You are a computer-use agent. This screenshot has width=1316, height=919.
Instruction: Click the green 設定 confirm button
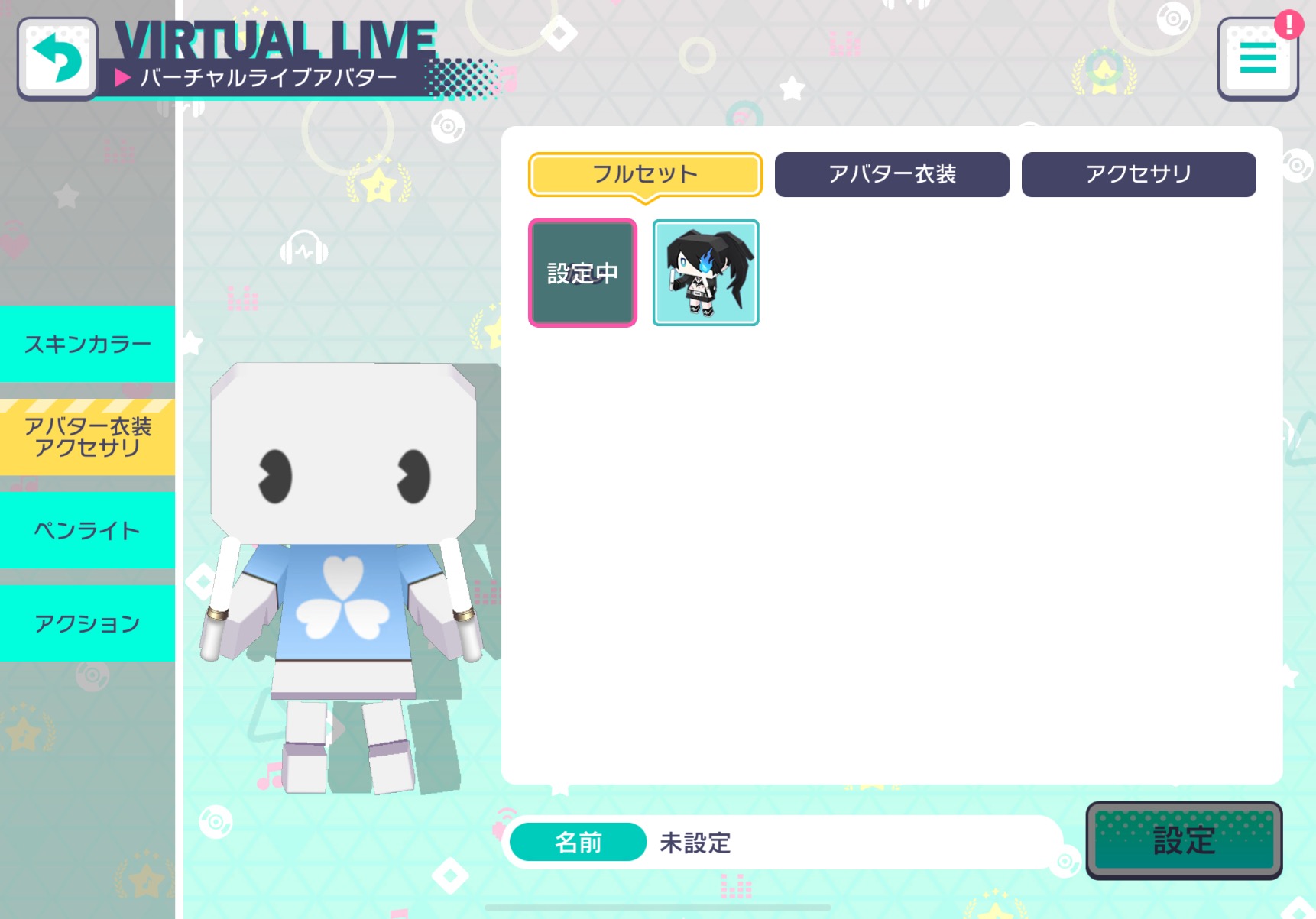(x=1184, y=840)
